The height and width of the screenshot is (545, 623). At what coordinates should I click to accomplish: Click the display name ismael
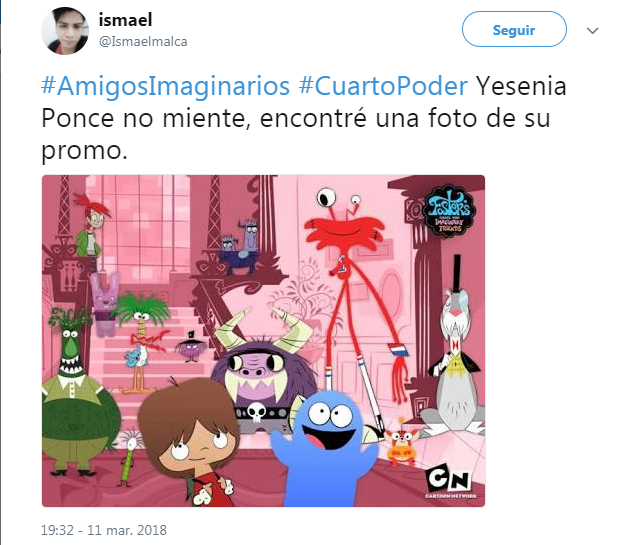tap(125, 19)
